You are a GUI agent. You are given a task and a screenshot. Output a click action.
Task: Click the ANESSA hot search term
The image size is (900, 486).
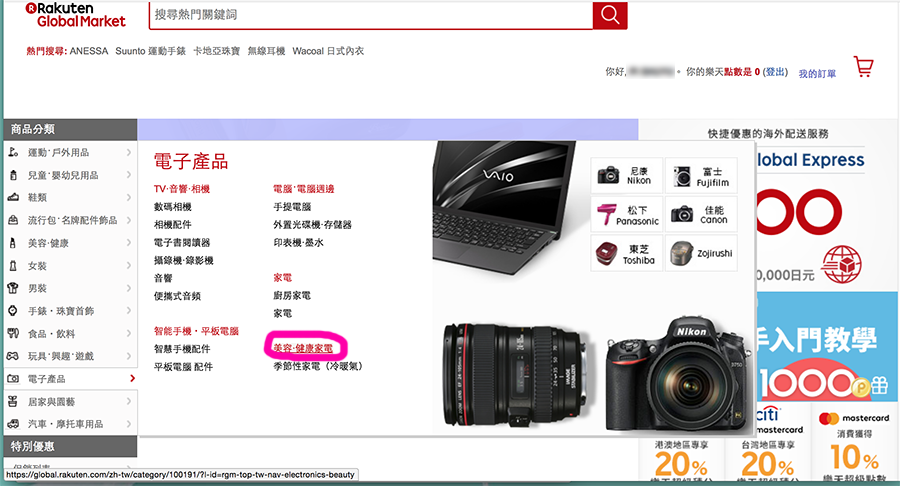coord(88,51)
